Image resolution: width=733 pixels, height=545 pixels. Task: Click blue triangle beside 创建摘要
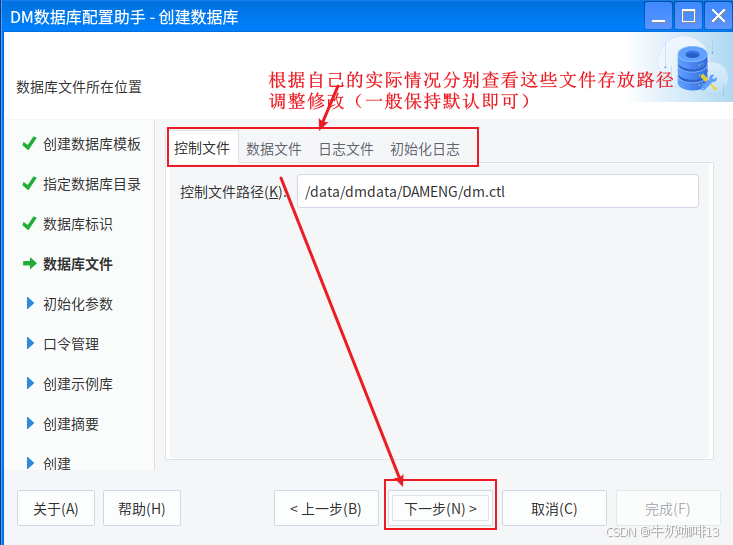tap(30, 423)
